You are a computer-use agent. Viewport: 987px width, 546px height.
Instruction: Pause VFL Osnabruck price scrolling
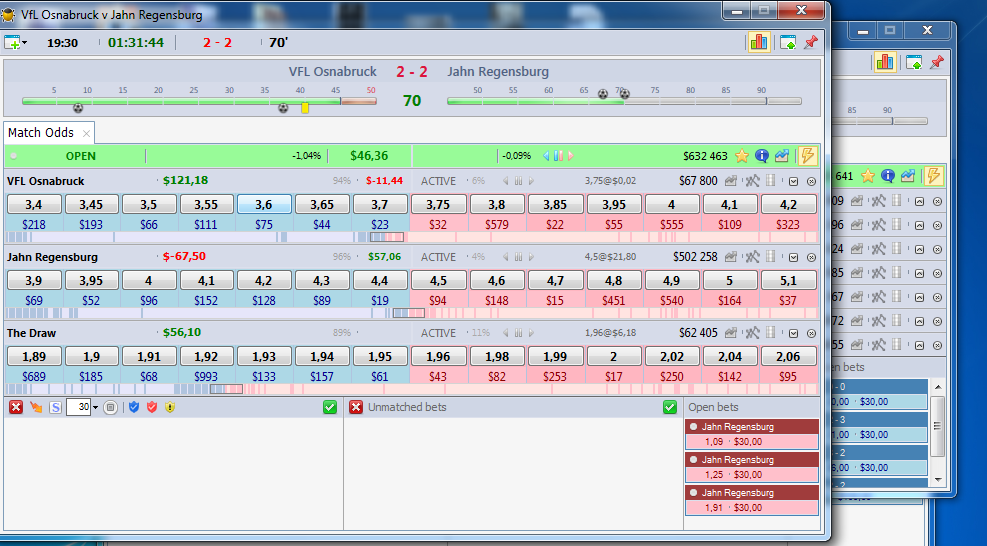518,181
